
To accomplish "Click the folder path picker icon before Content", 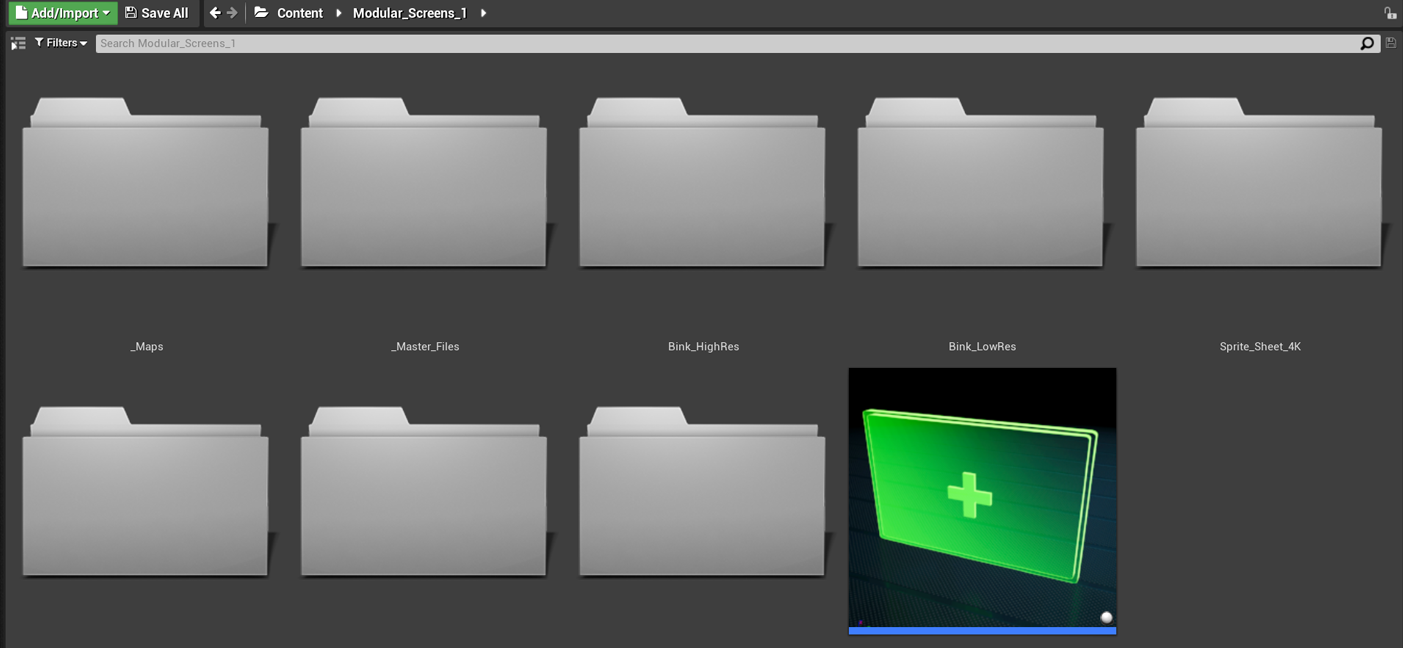I will 261,13.
